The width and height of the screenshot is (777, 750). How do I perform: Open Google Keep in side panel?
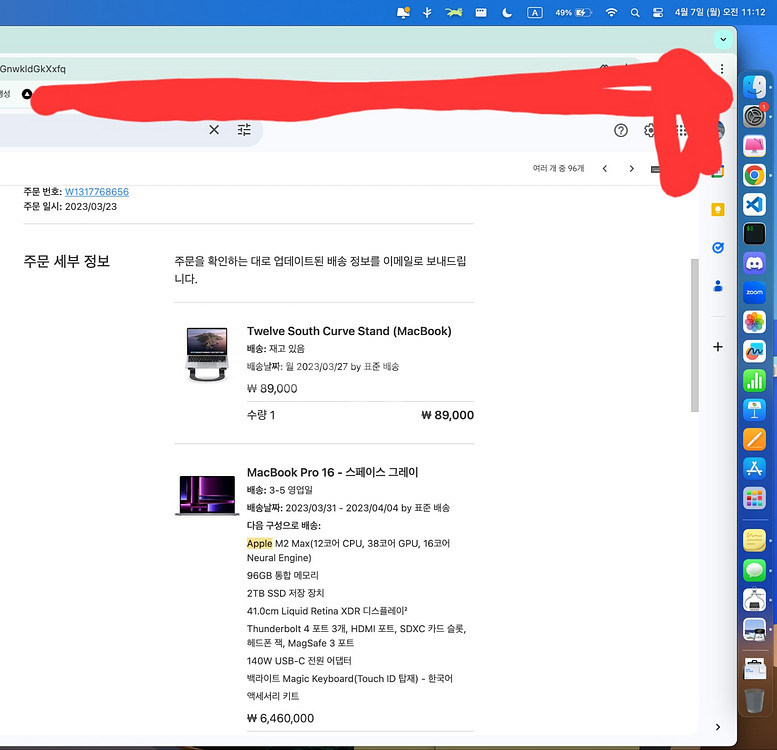point(718,210)
